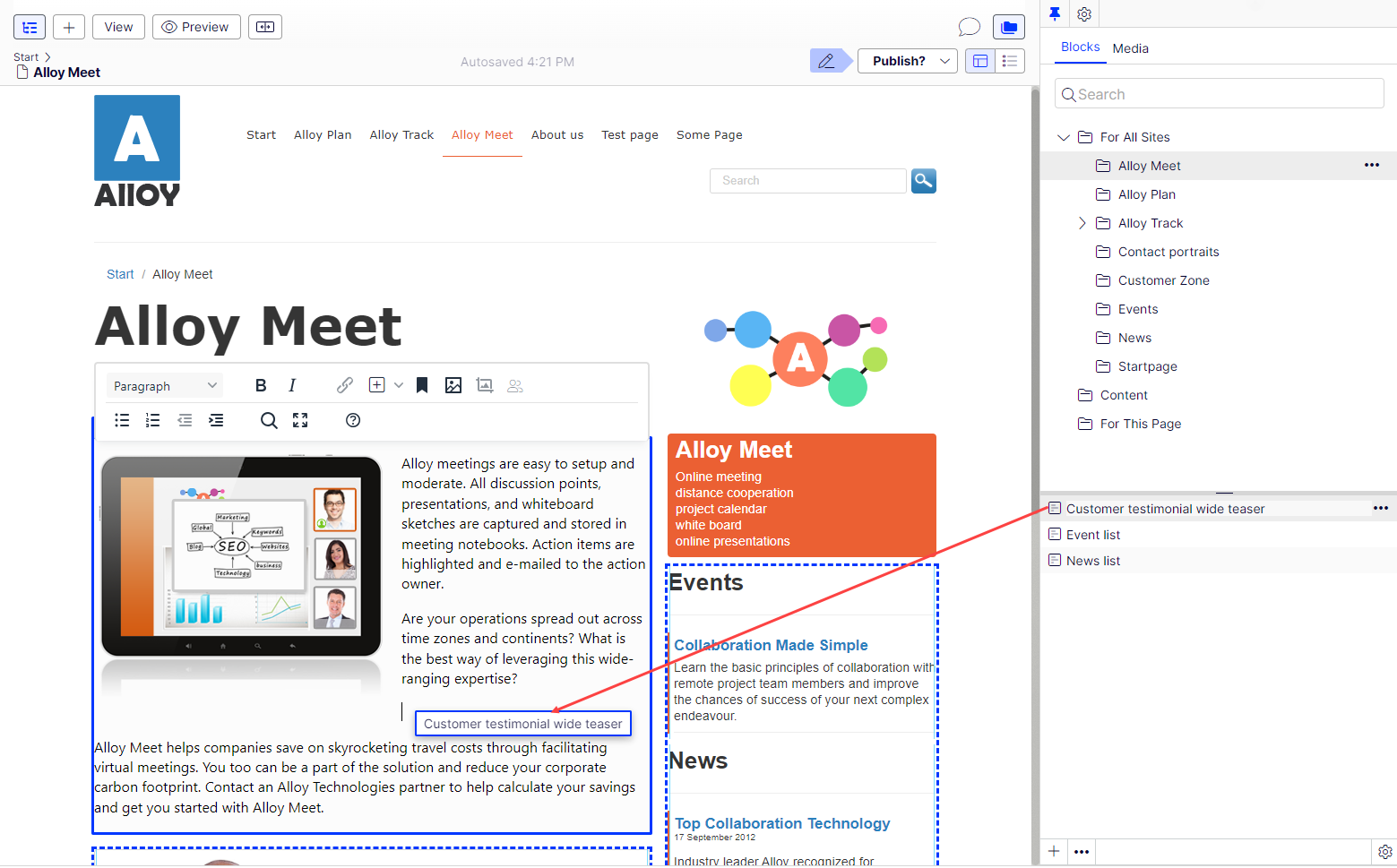Expand the Alloy Track folder
This screenshot has height=868, width=1397.
(1082, 222)
